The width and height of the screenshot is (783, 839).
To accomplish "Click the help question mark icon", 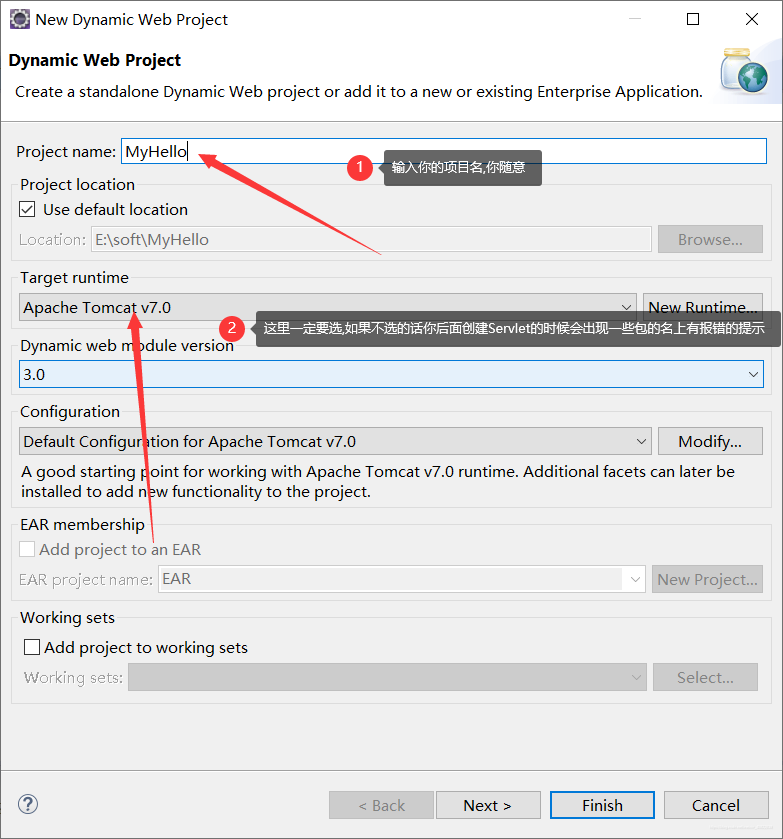I will pos(28,804).
